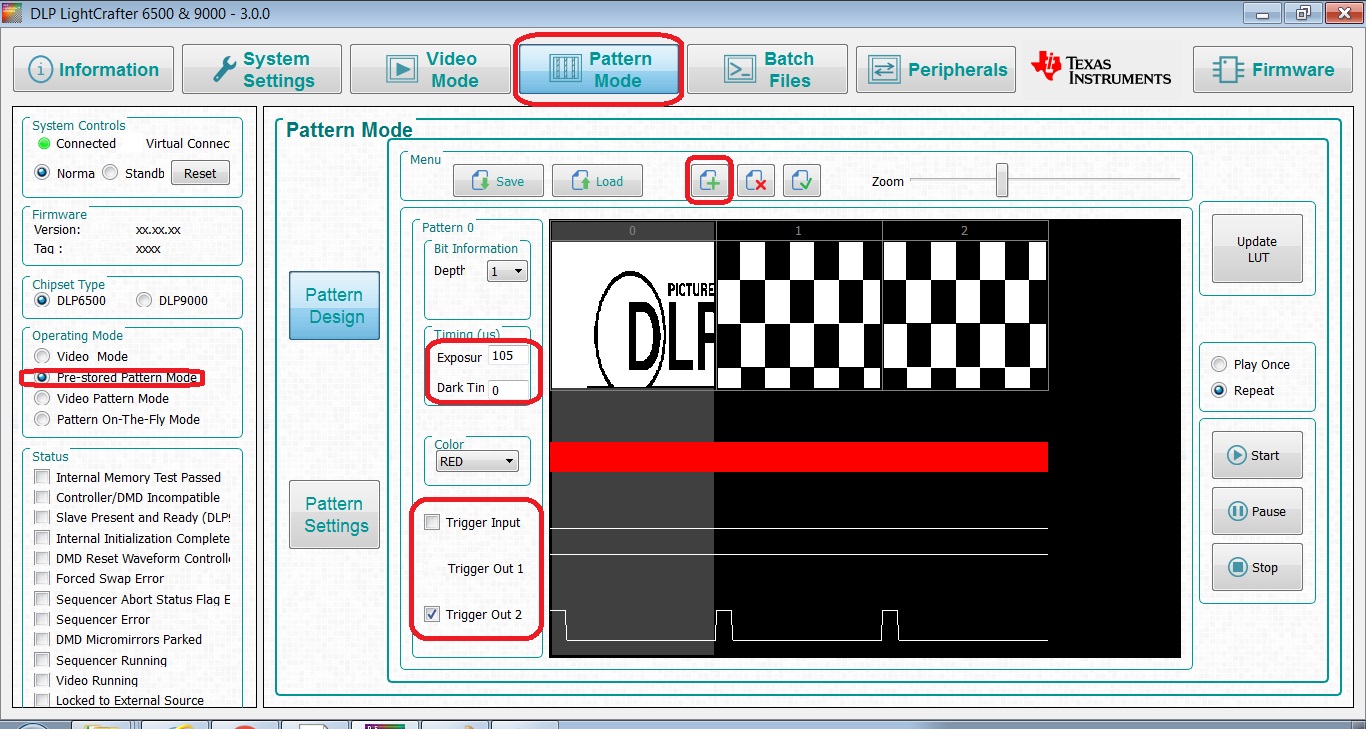Click the DMD Micromirrors Parked checkbox

[x=42, y=639]
